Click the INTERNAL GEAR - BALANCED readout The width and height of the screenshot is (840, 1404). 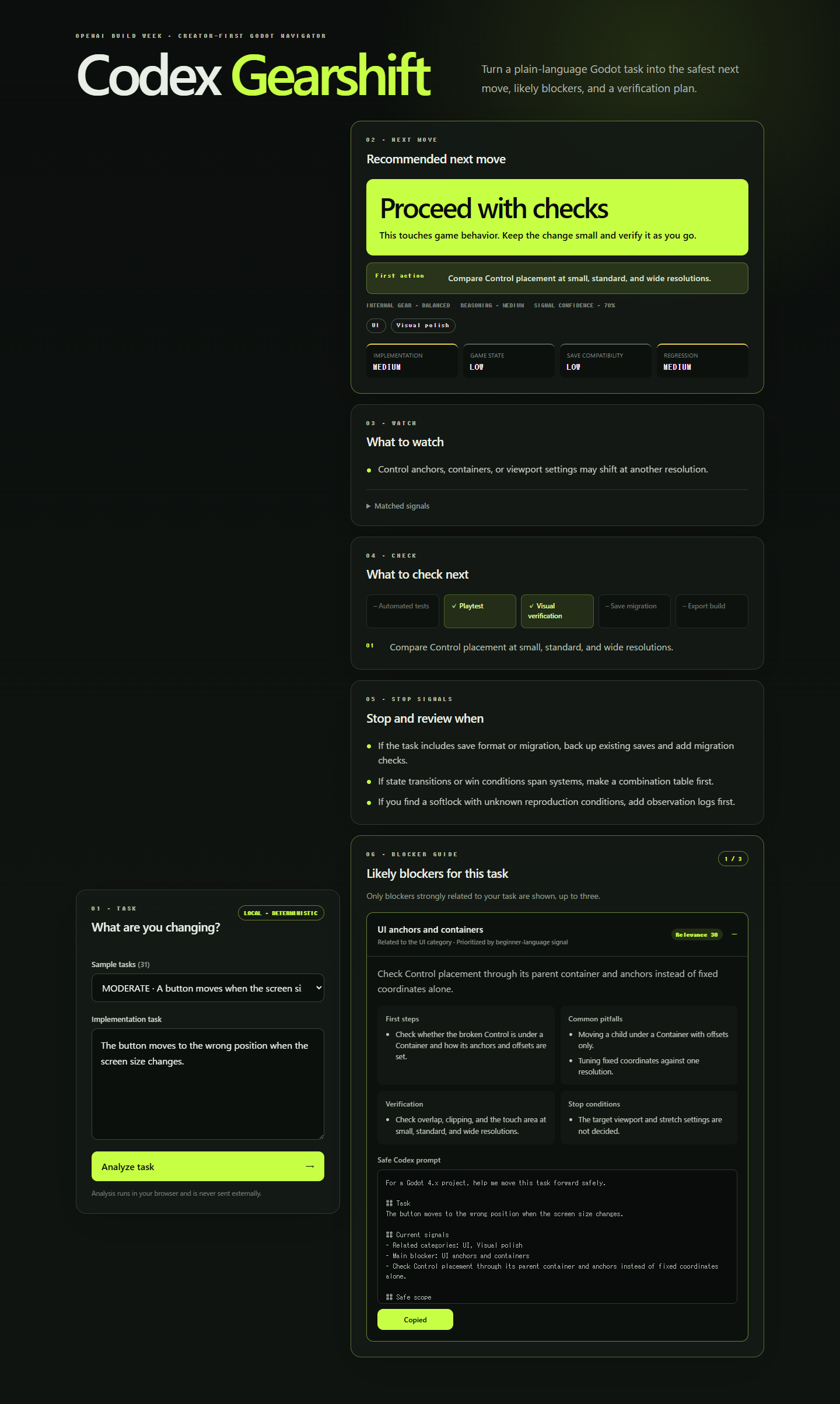pyautogui.click(x=408, y=306)
